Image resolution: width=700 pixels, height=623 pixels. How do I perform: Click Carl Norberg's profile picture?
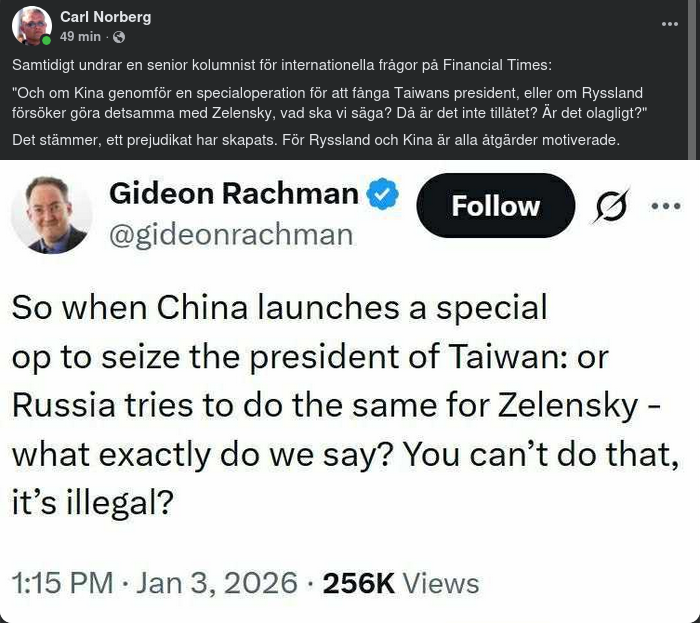coord(32,26)
